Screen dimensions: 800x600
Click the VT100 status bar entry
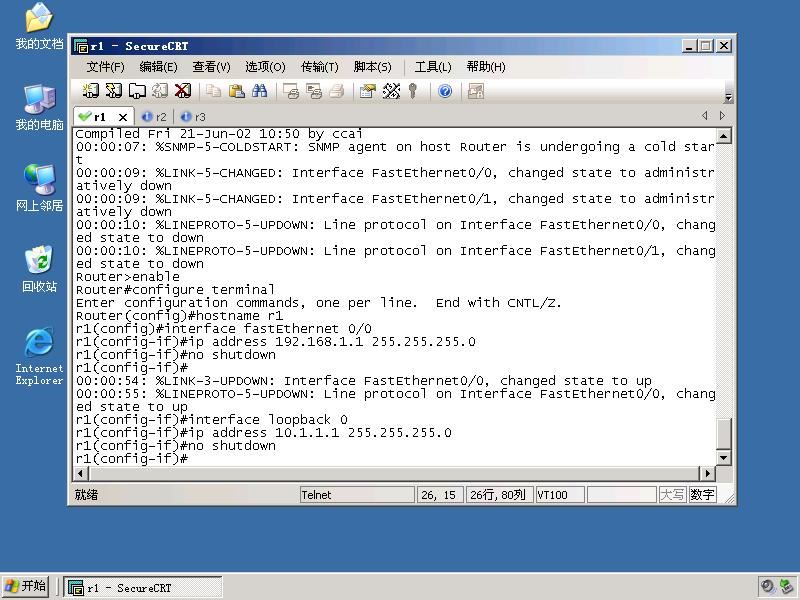coord(560,495)
